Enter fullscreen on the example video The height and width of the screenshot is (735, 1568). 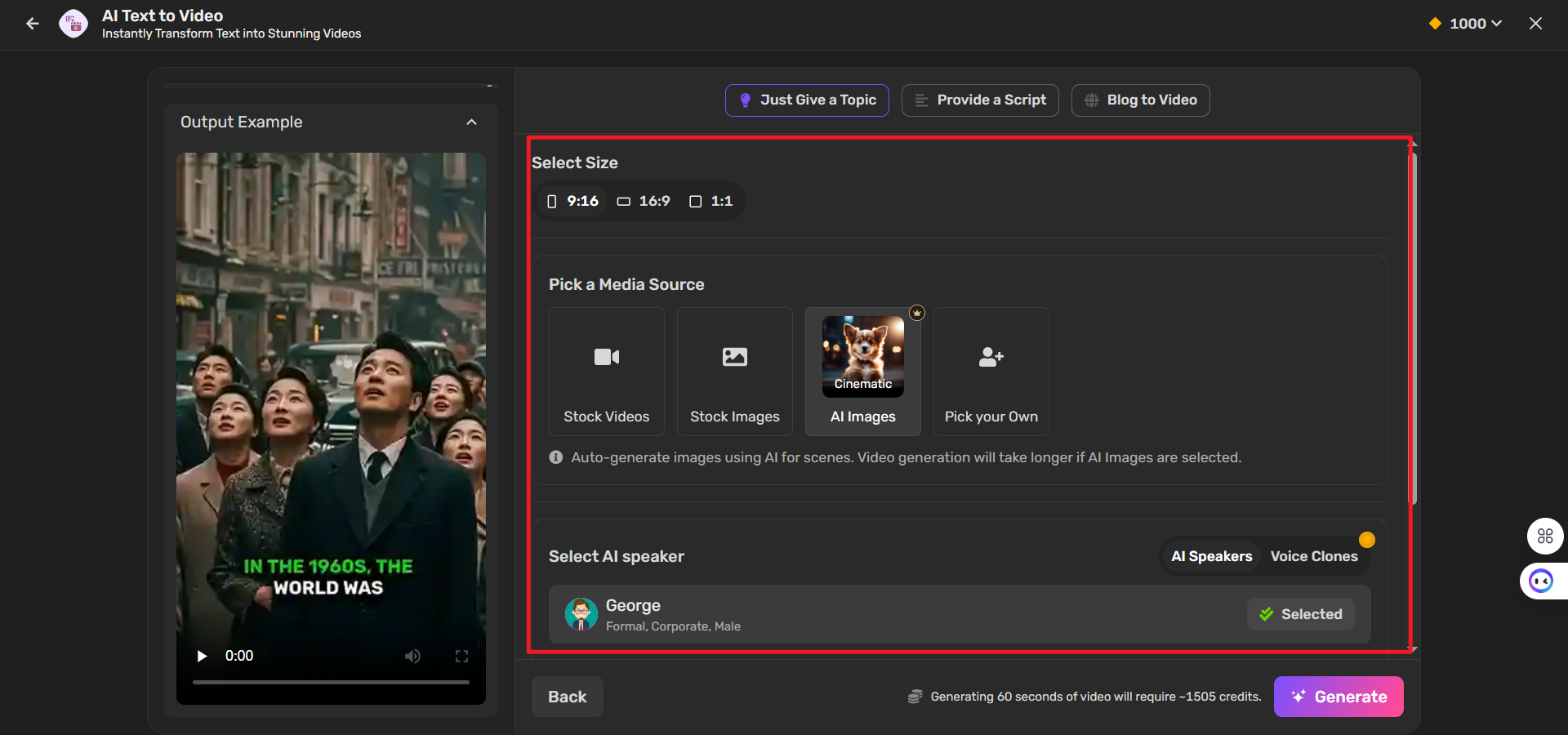click(x=461, y=656)
